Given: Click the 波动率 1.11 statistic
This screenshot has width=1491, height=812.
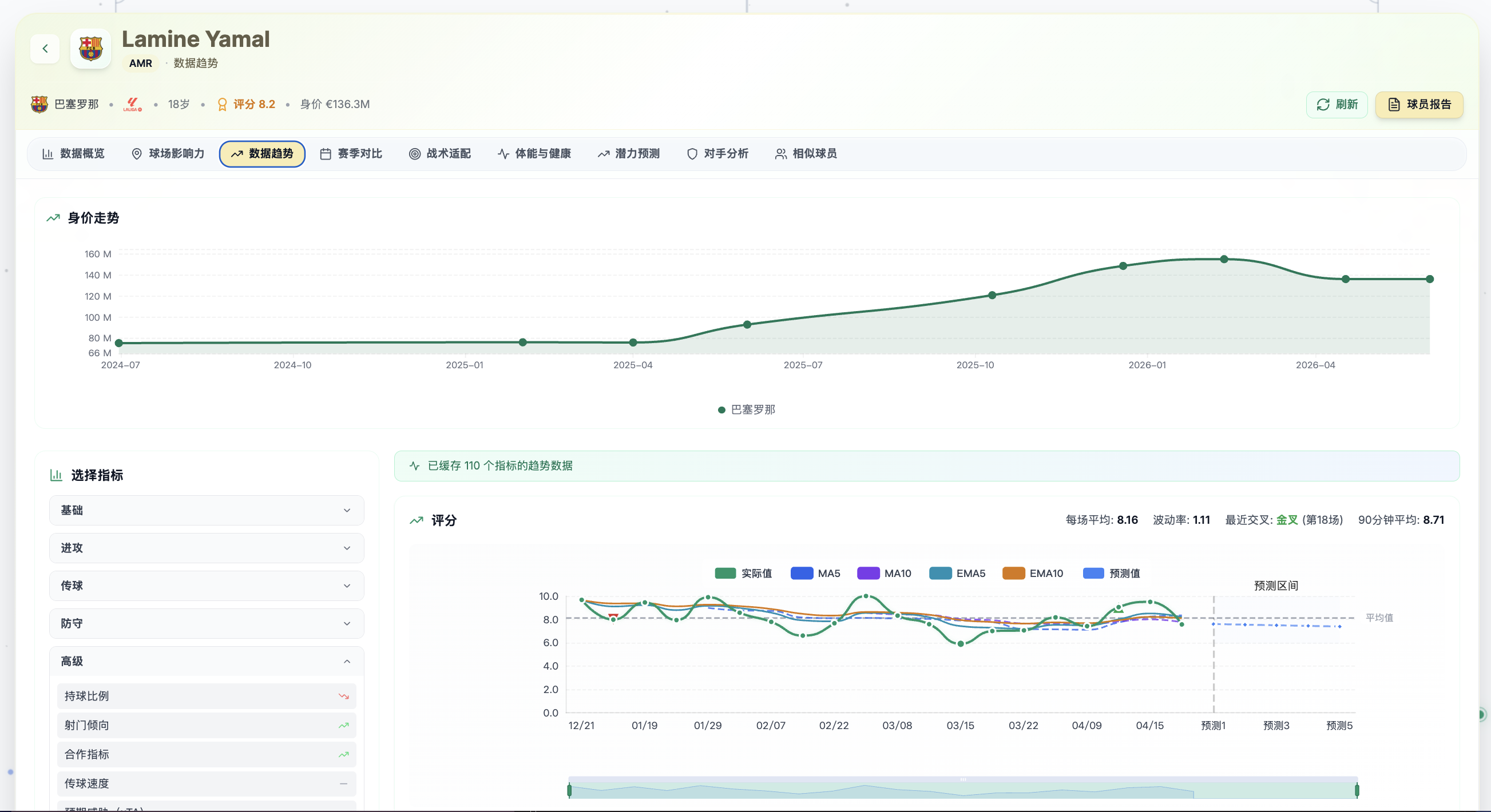Looking at the screenshot, I should 1181,520.
